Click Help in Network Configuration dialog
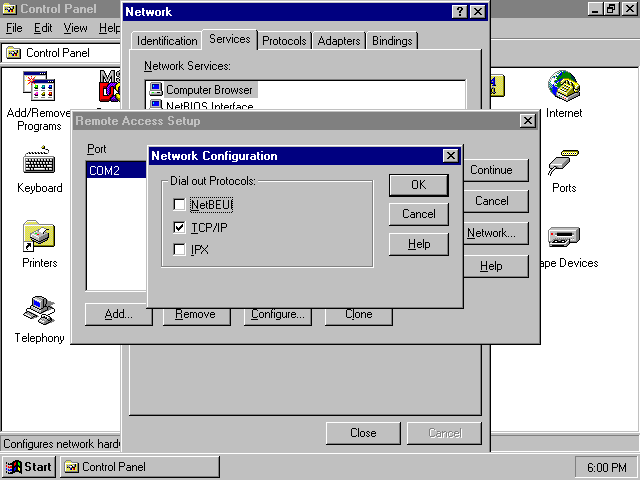 point(419,244)
